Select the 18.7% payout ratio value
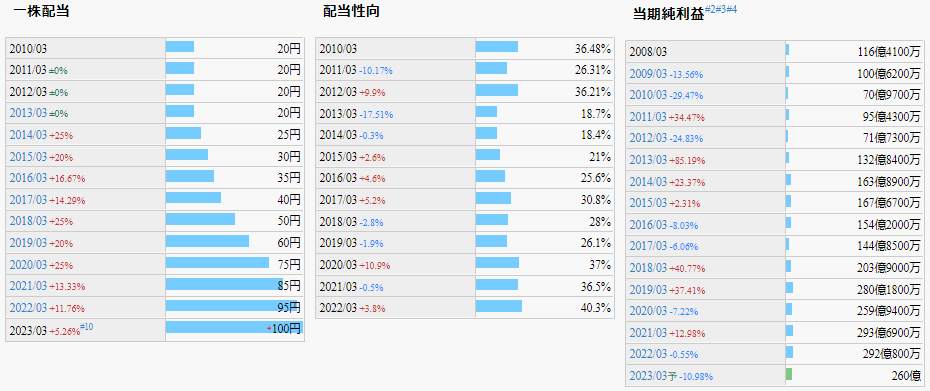Image resolution: width=930 pixels, height=391 pixels. (x=595, y=113)
